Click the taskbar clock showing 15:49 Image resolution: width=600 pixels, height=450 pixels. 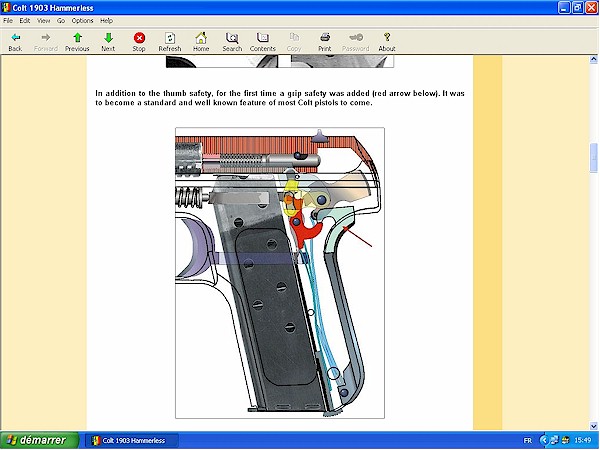pyautogui.click(x=582, y=440)
